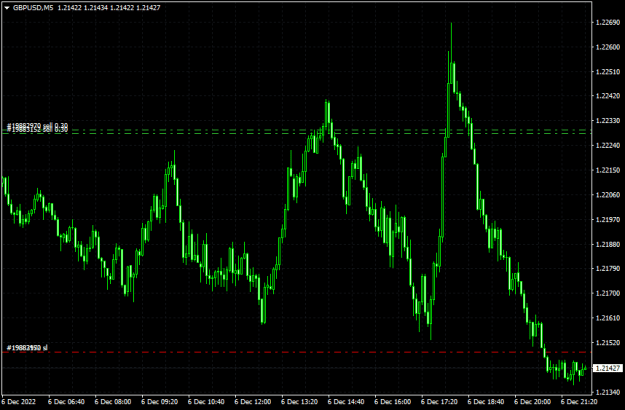This screenshot has height=410, width=625.
Task: Click price level 1.22690 on the price axis
Action: click(x=607, y=23)
